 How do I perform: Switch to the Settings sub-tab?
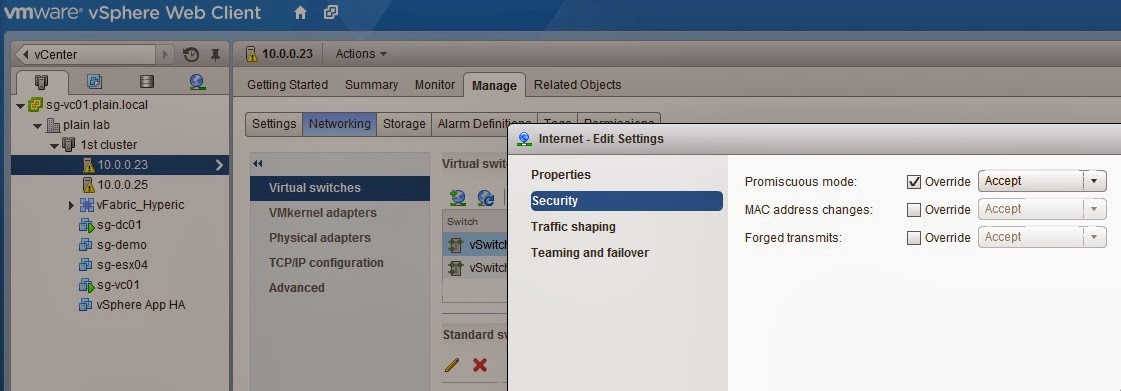click(274, 124)
